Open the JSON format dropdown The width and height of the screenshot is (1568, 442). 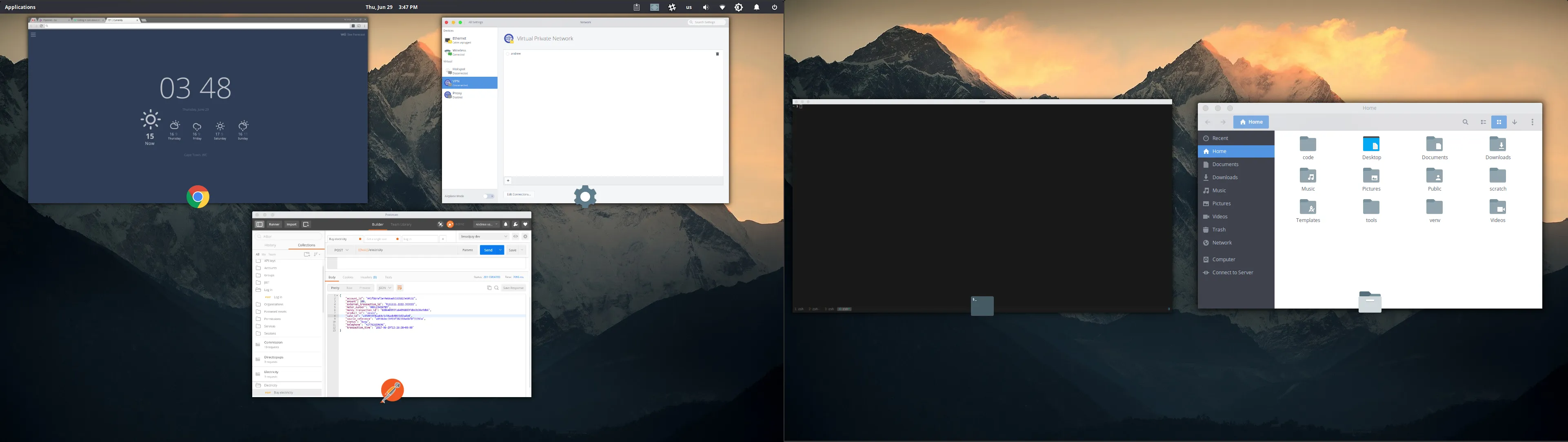pyautogui.click(x=385, y=287)
